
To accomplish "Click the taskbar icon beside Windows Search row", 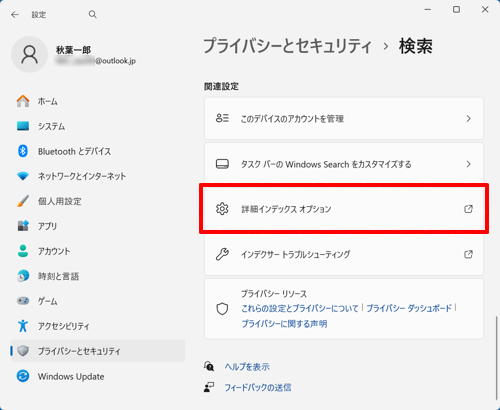I will tap(222, 164).
